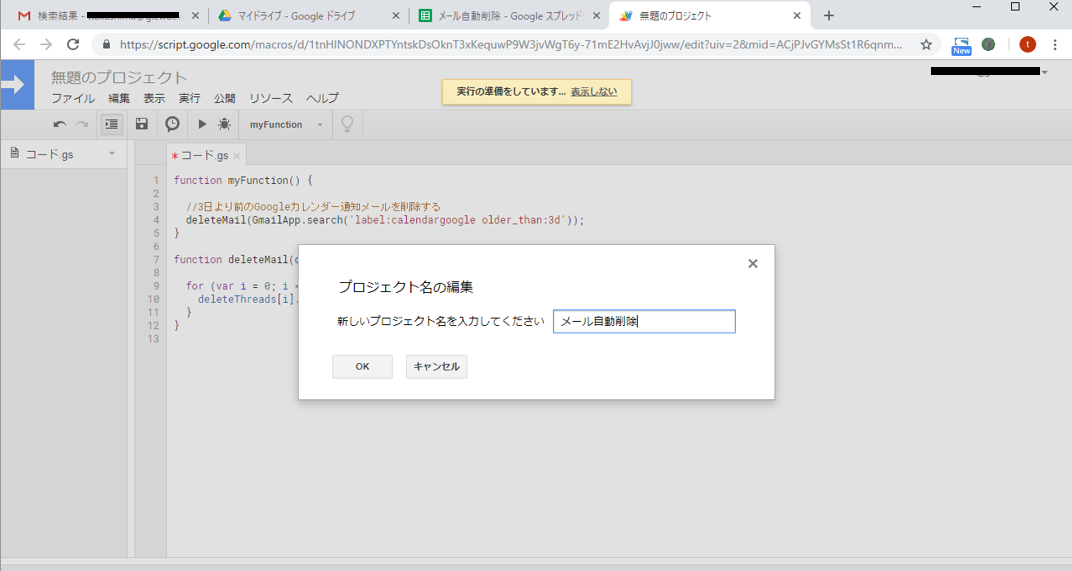Viewport: 1072px width, 571px height.
Task: Click the comment line about Googleカレンダー
Action: (x=313, y=207)
